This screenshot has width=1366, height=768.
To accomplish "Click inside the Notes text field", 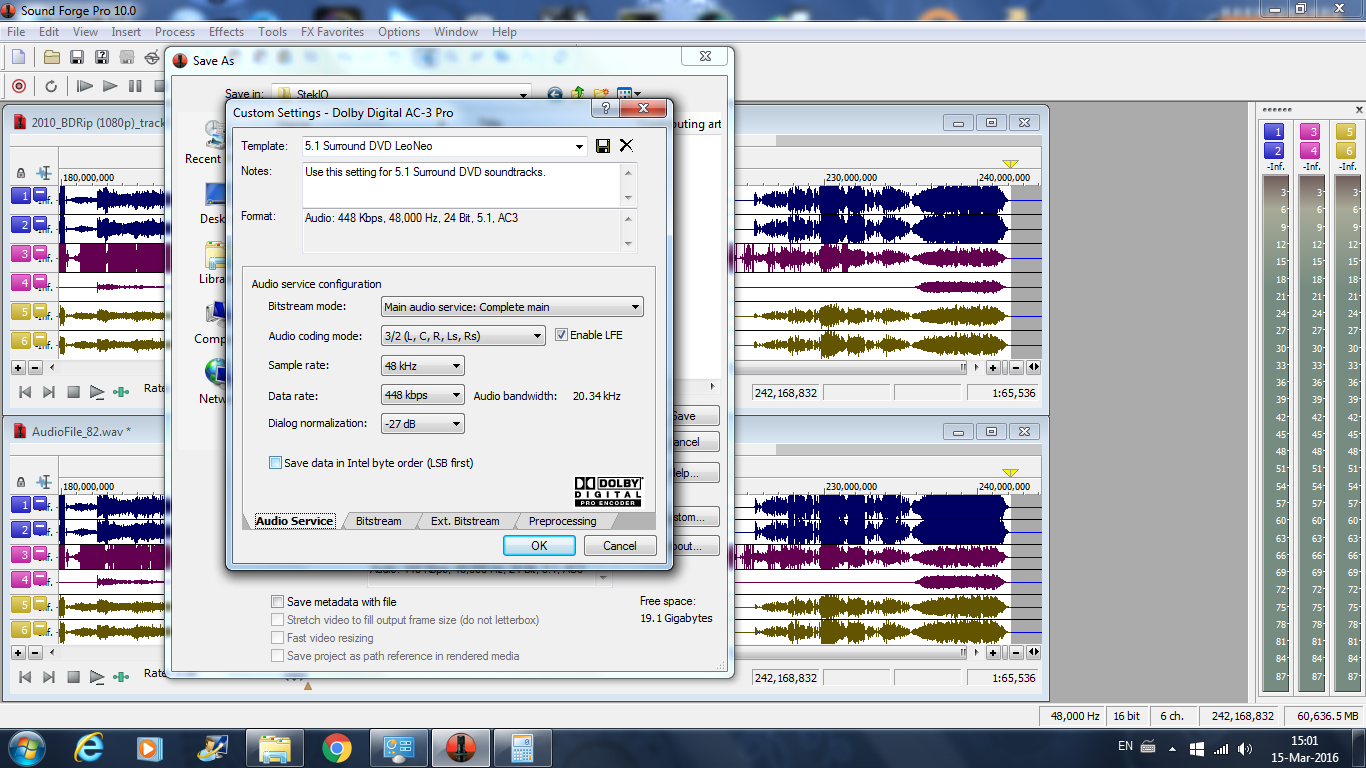I will click(x=460, y=185).
